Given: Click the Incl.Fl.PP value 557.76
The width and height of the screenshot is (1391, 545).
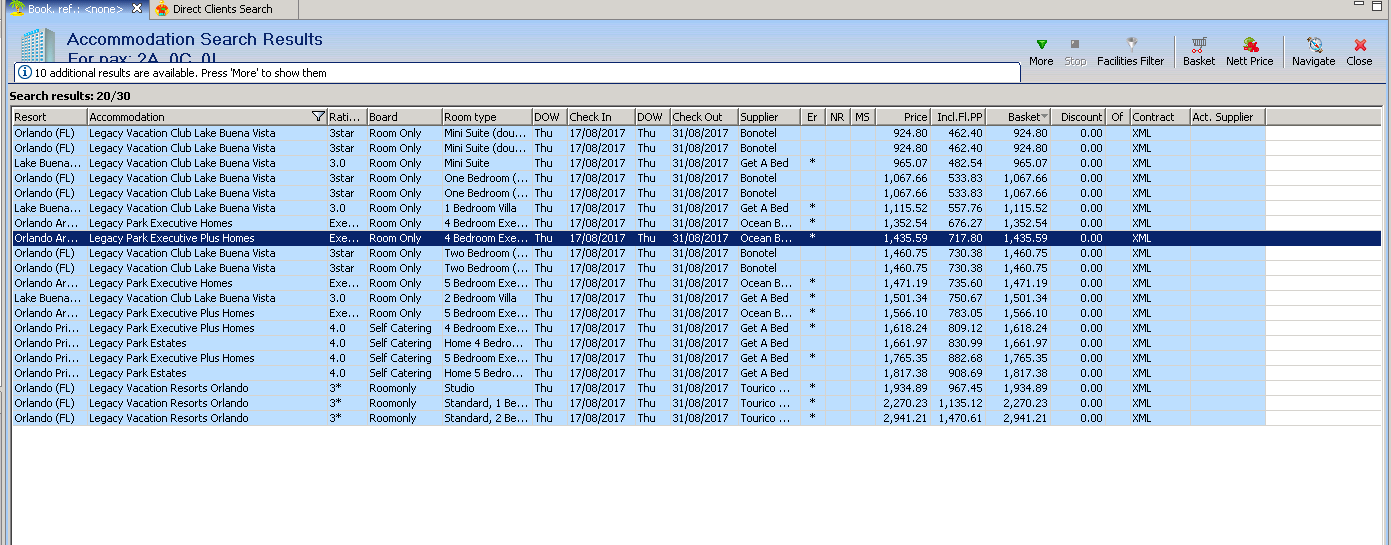Looking at the screenshot, I should point(964,208).
